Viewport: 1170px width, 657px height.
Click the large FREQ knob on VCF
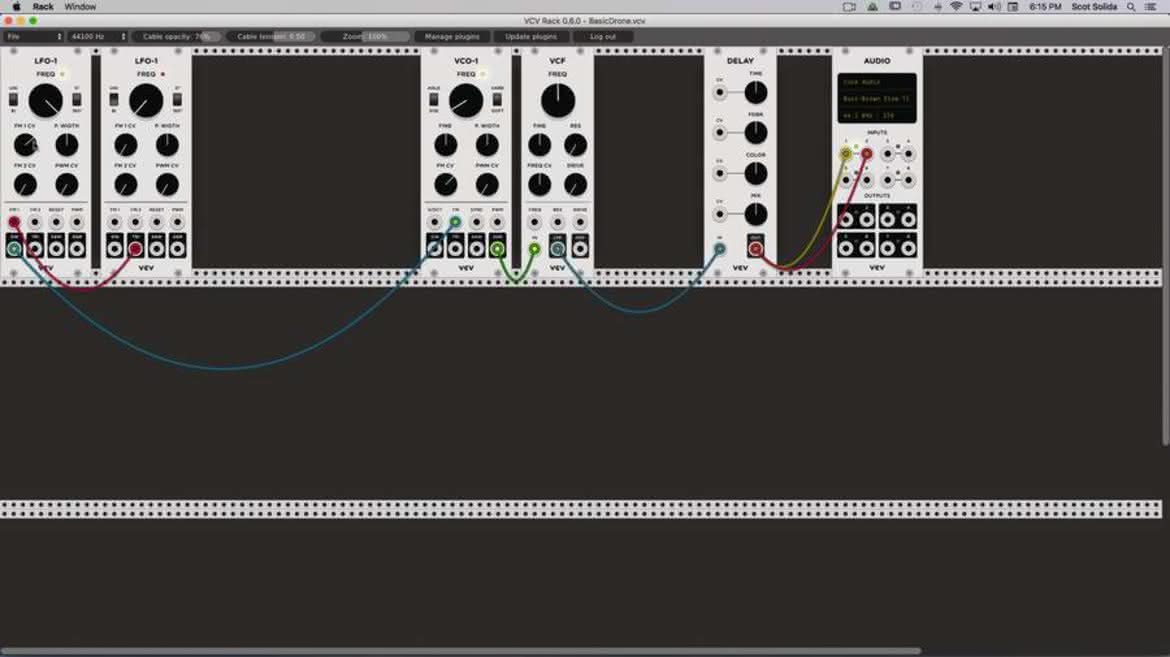point(557,101)
